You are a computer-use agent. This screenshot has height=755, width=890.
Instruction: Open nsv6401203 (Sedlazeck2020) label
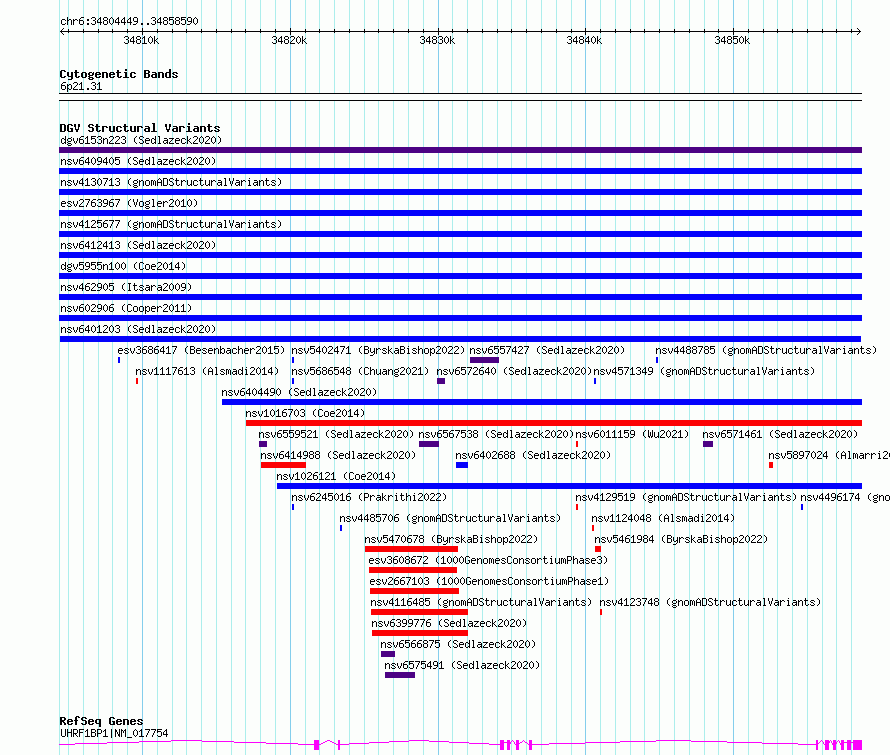(x=138, y=329)
